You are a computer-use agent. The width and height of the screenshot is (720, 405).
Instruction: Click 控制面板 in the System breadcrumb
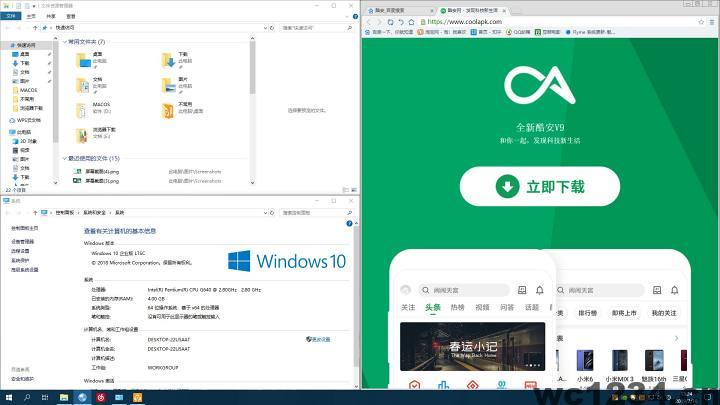[x=65, y=213]
